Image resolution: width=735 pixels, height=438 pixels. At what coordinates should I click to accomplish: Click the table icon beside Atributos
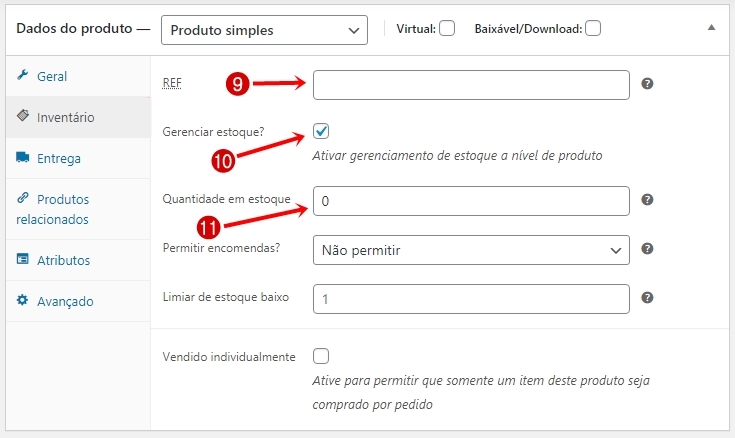pyautogui.click(x=22, y=259)
